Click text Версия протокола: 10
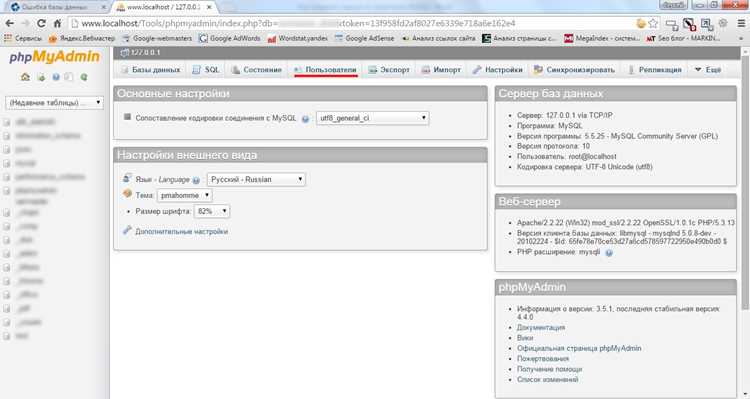The width and height of the screenshot is (750, 399). point(553,146)
